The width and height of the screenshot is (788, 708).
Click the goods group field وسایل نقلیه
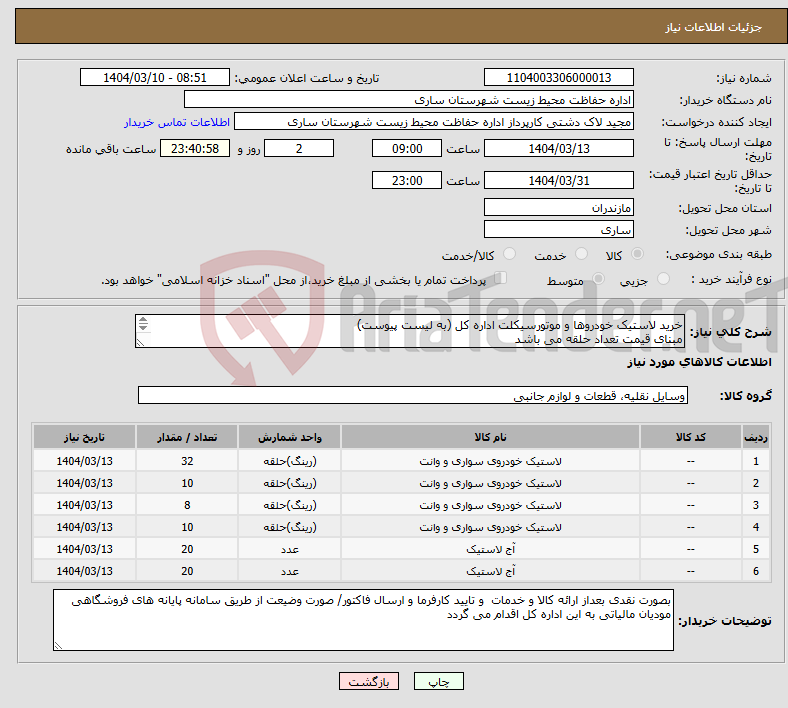413,395
